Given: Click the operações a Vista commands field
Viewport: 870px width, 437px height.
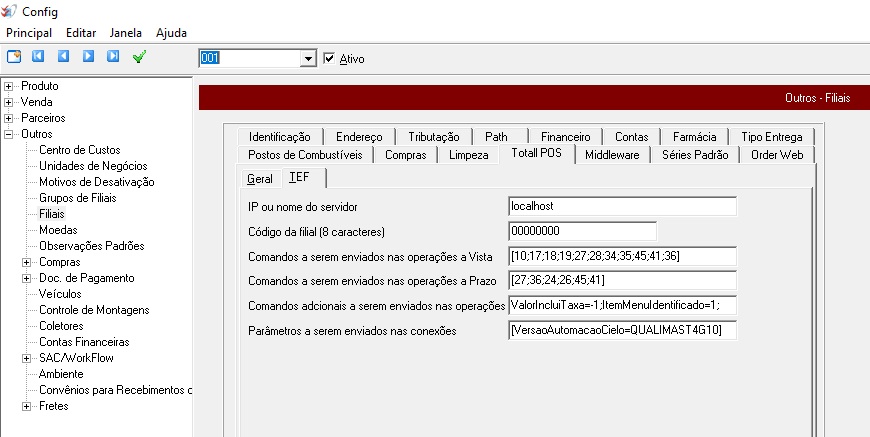Looking at the screenshot, I should click(622, 256).
